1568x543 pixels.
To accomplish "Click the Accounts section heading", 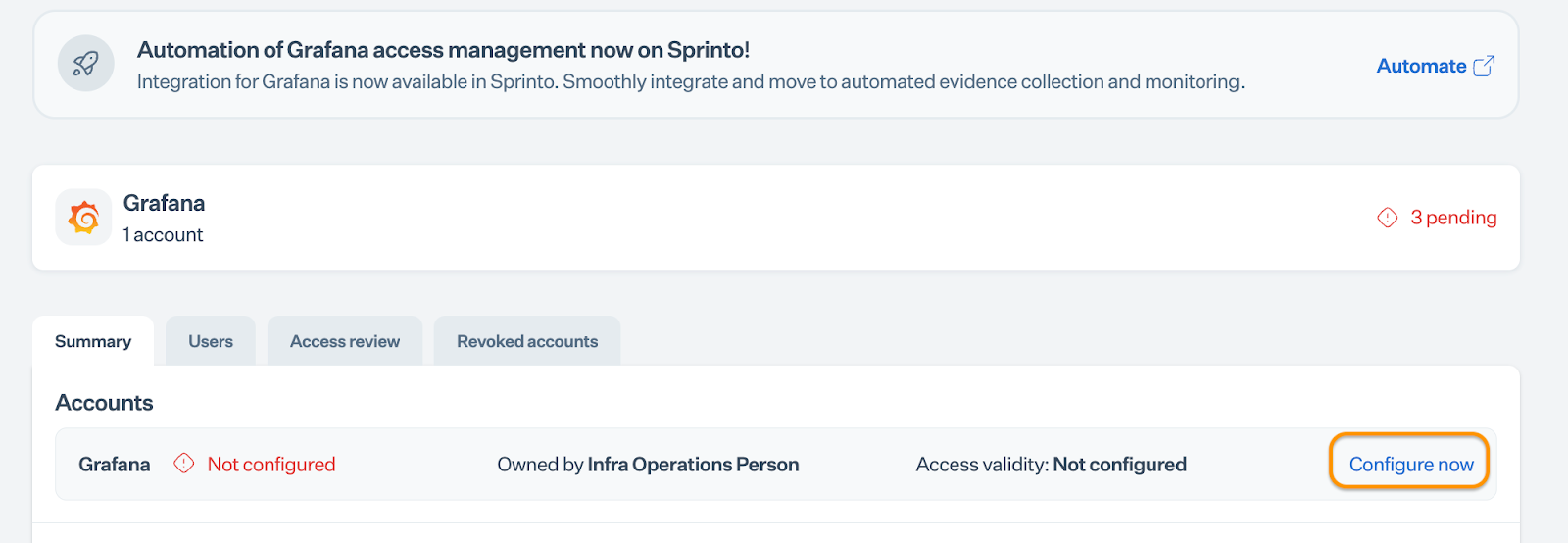I will 104,403.
